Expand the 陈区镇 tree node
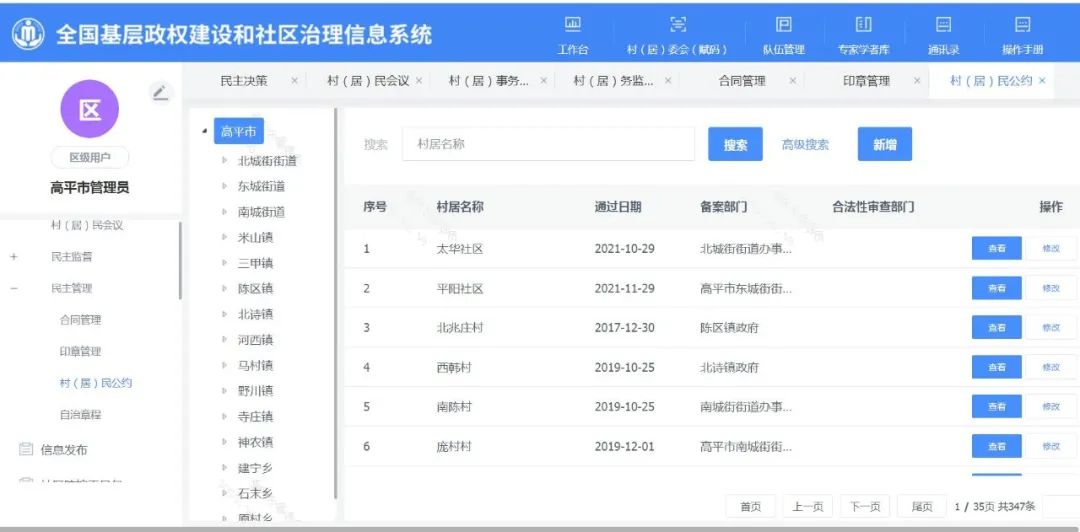Image resolution: width=1080 pixels, height=532 pixels. [x=225, y=288]
